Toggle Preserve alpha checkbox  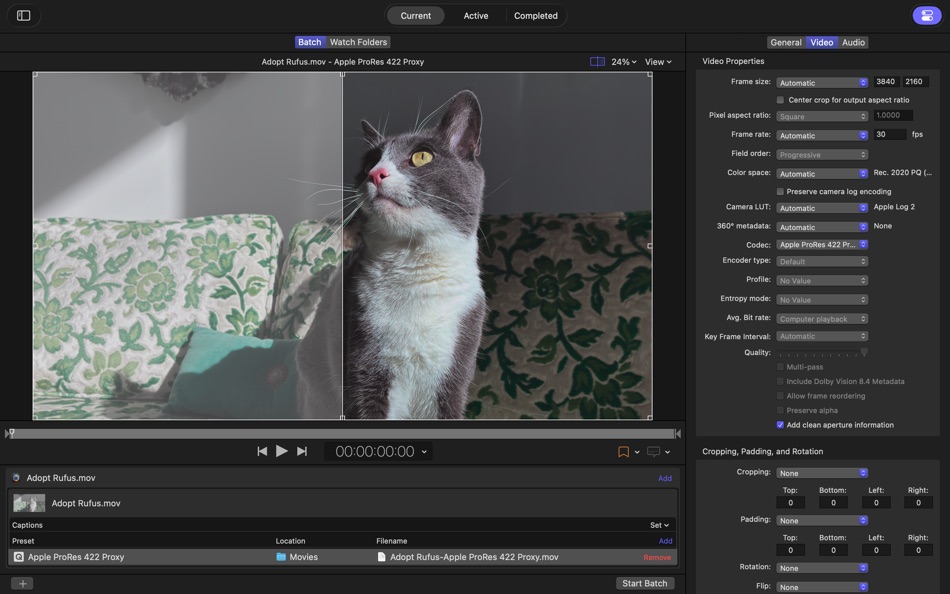[x=780, y=410]
